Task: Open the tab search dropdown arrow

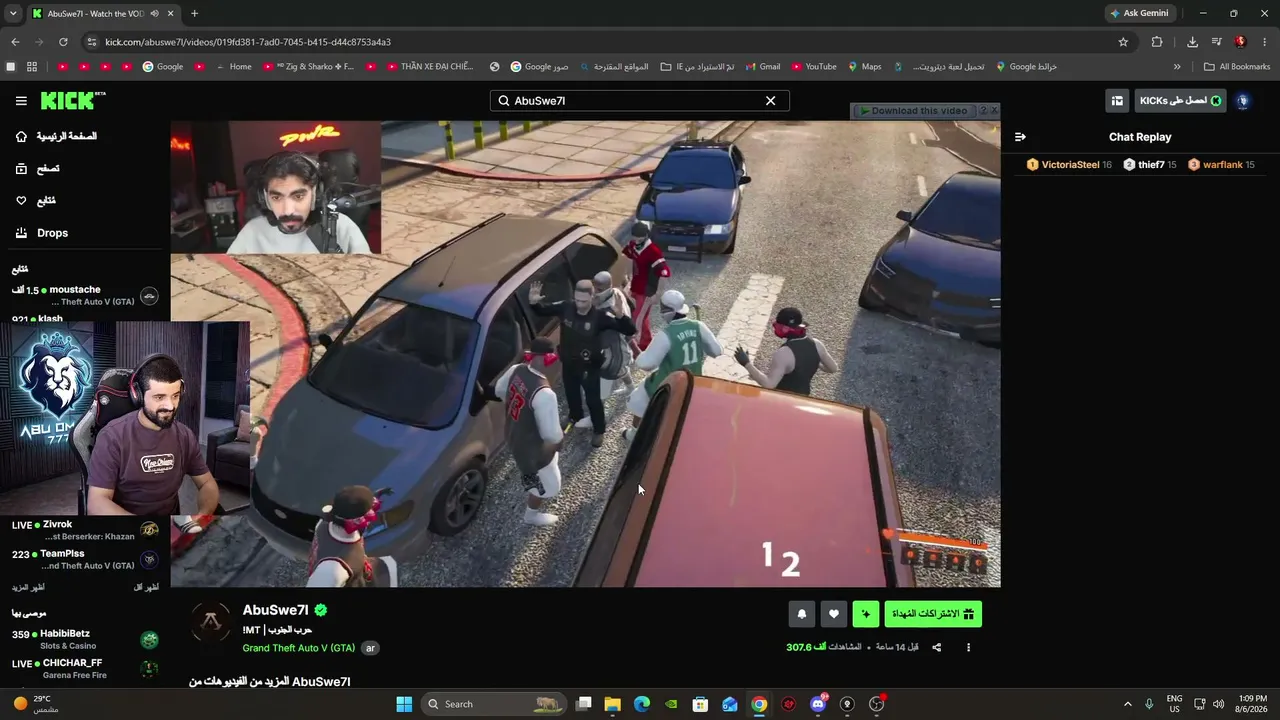Action: pos(13,13)
